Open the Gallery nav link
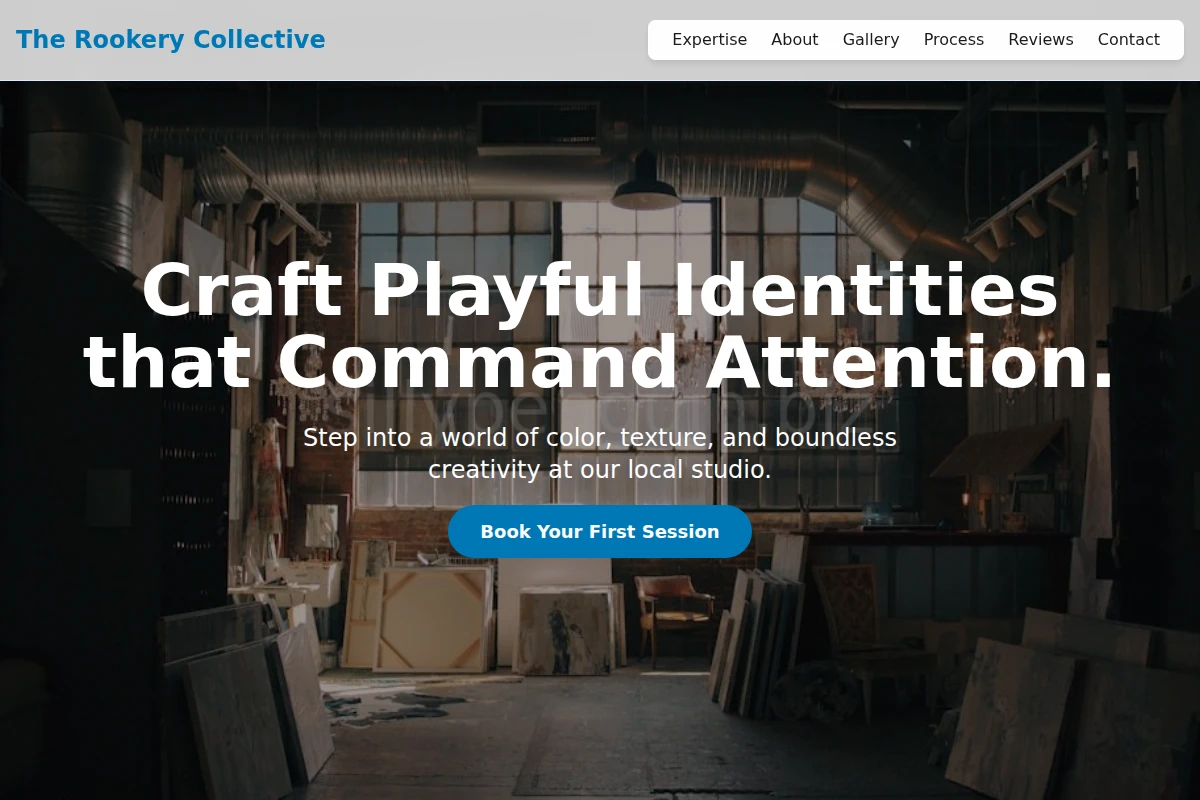 (x=871, y=40)
